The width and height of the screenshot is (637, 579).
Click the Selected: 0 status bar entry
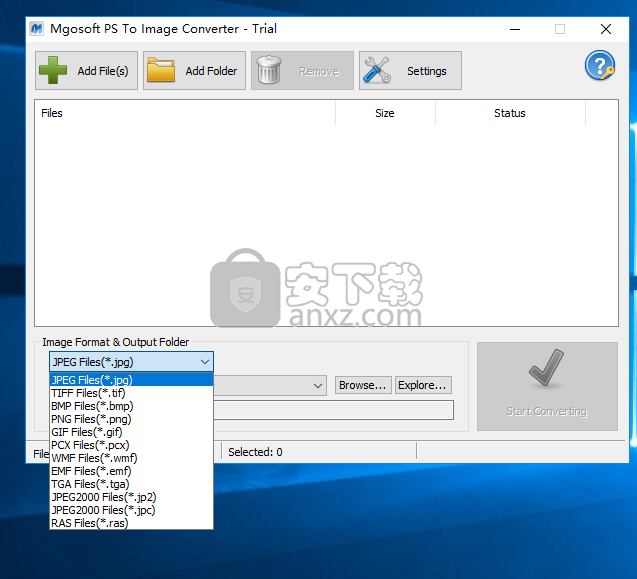point(255,452)
